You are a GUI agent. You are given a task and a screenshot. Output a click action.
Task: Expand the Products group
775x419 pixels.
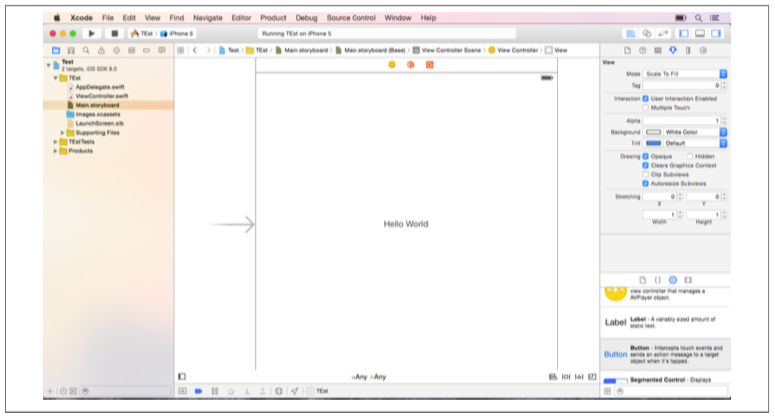(55, 151)
